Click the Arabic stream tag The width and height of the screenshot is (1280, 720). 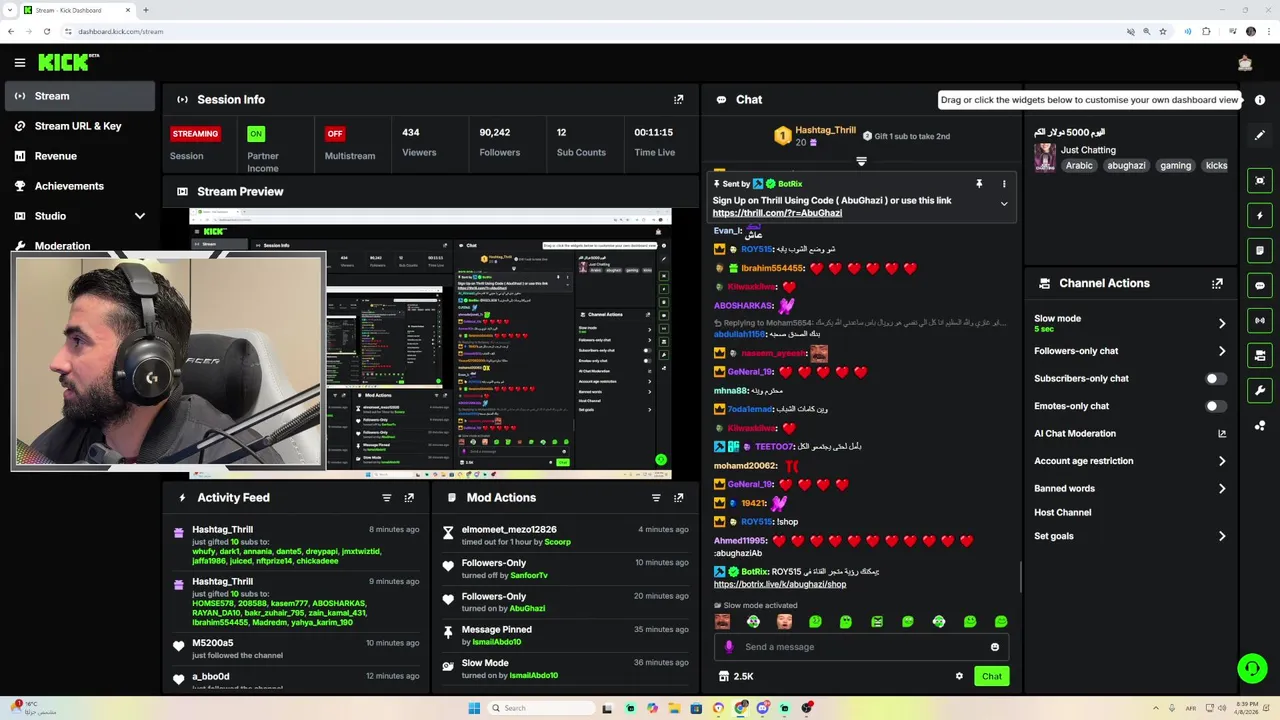click(x=1079, y=166)
